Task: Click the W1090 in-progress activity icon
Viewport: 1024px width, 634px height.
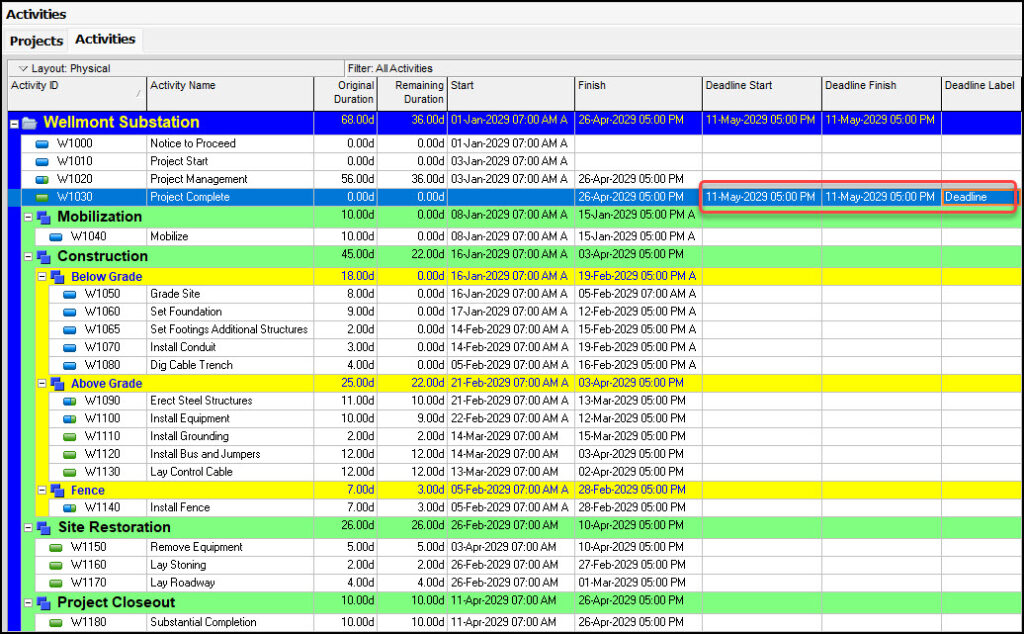Action: point(70,401)
